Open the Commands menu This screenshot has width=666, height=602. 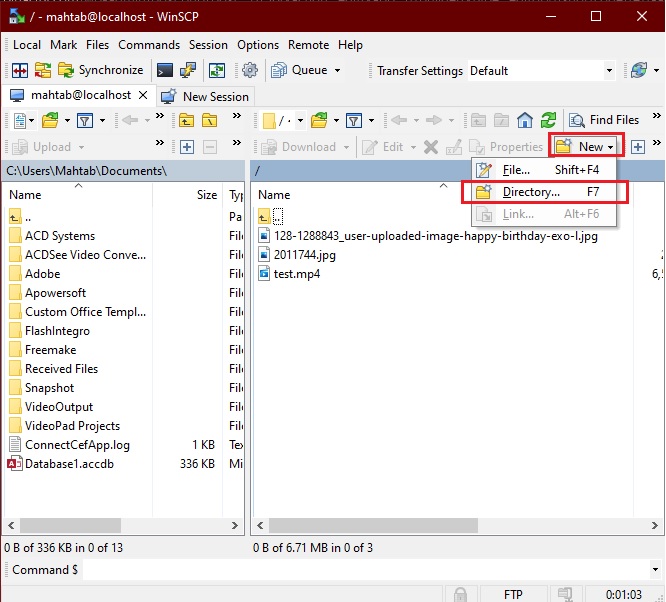tap(149, 45)
